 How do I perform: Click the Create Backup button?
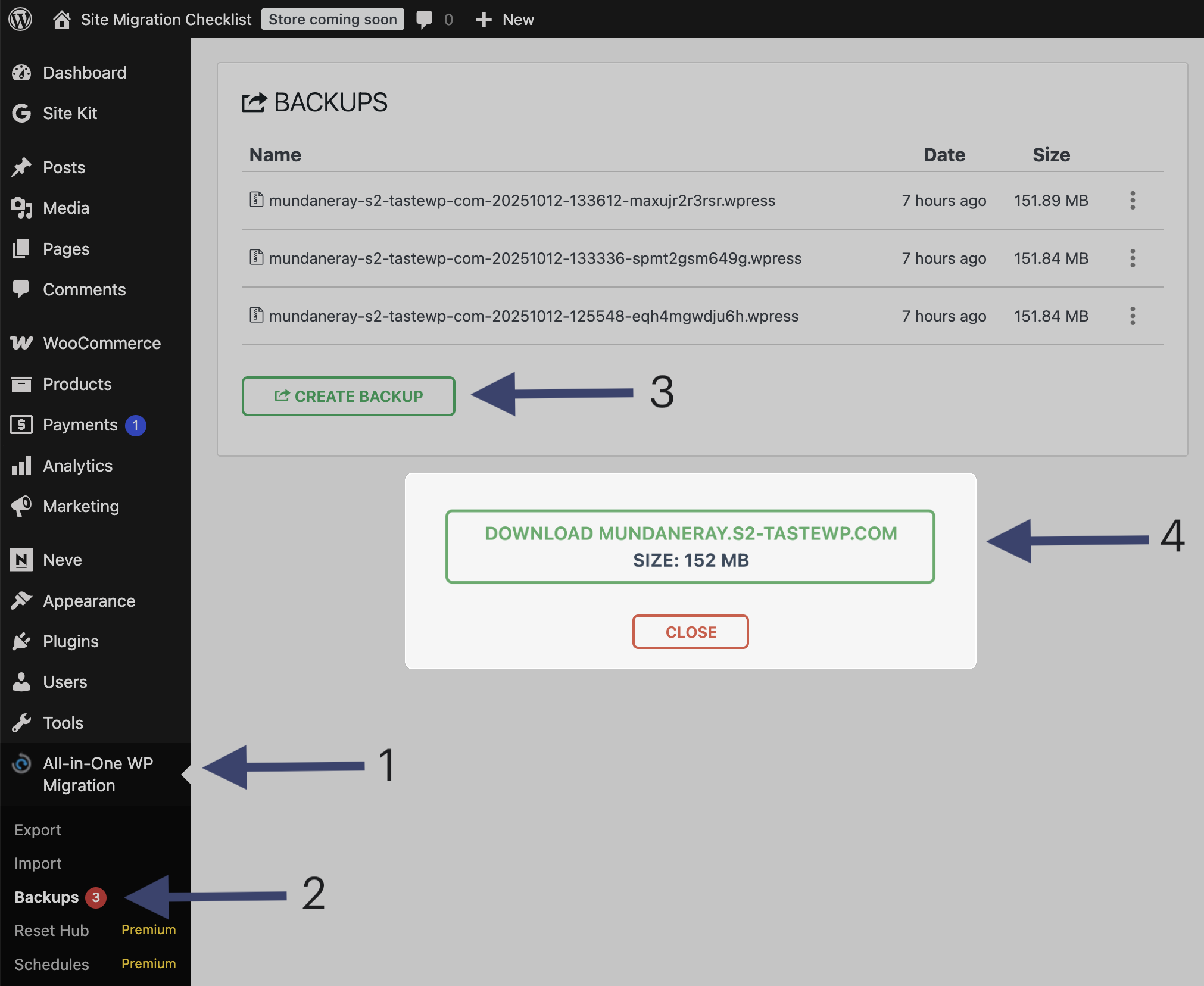point(348,397)
